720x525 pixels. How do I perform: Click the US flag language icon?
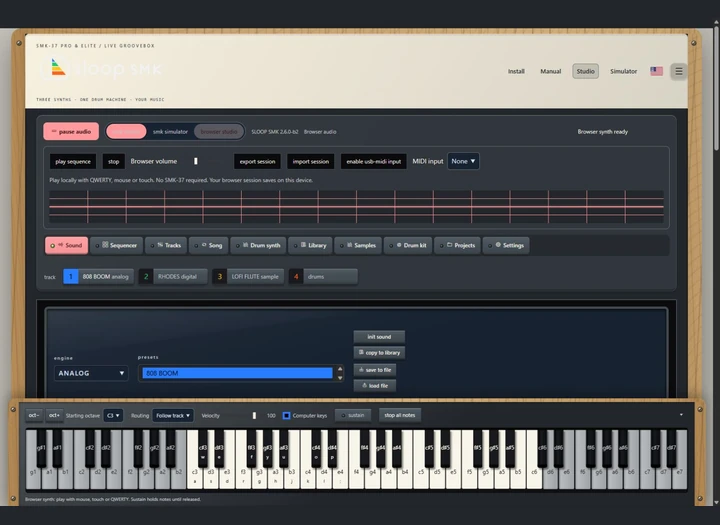656,71
